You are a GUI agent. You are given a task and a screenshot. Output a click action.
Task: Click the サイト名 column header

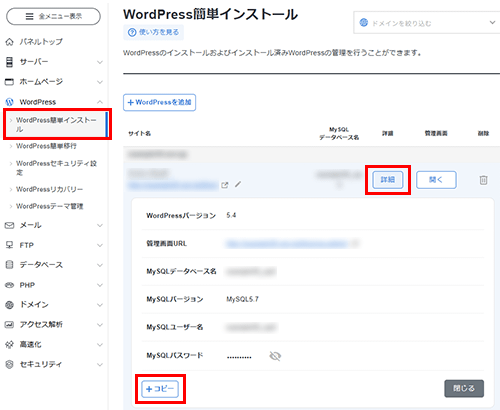(140, 134)
